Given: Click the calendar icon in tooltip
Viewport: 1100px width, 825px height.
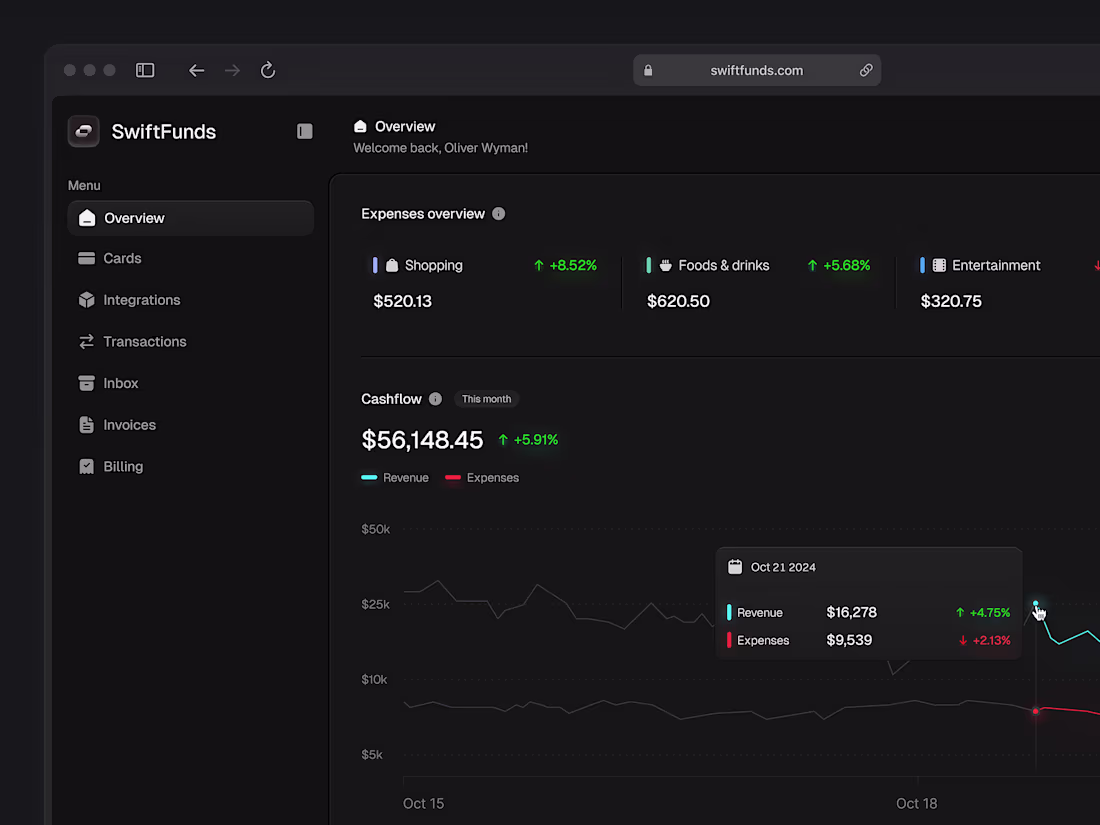Looking at the screenshot, I should pos(735,567).
